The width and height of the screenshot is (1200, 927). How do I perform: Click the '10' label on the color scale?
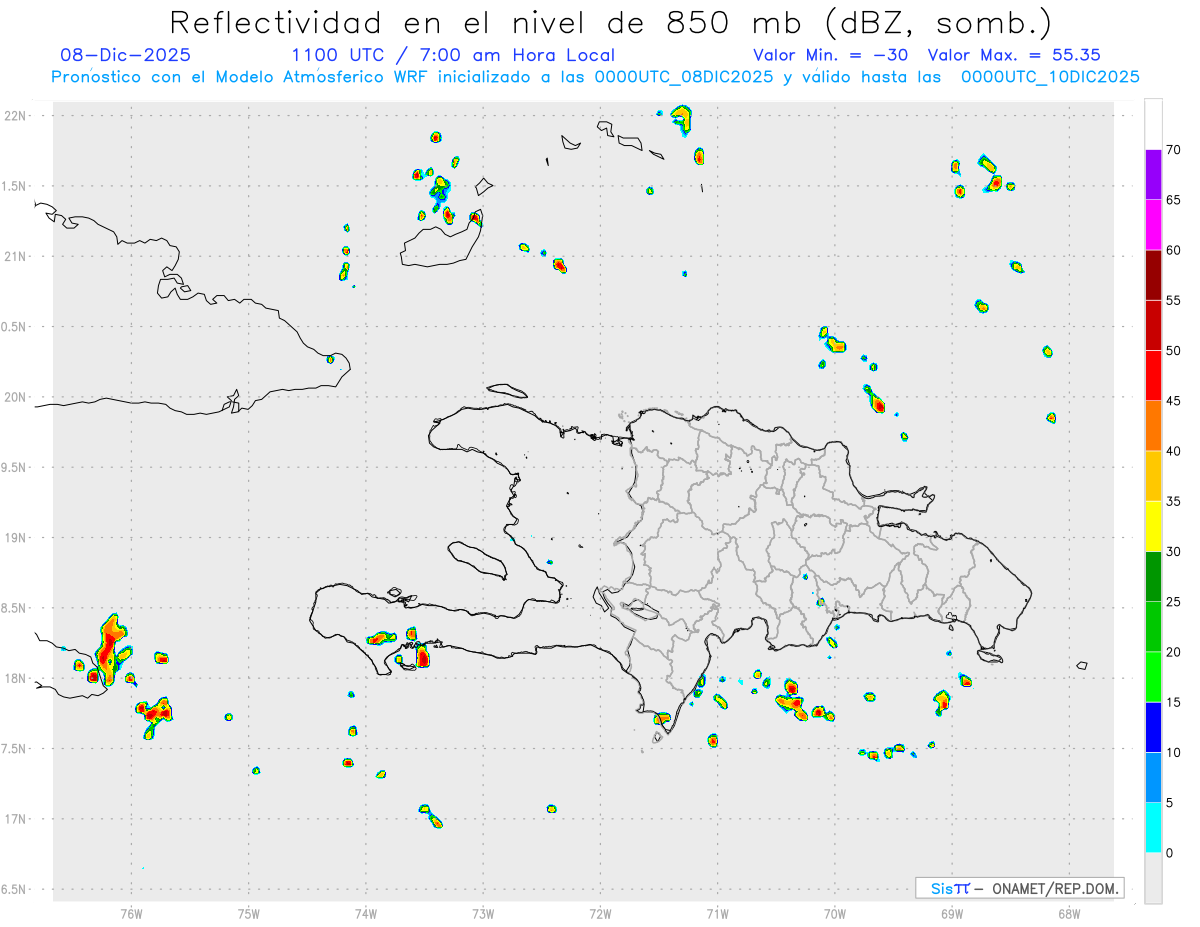click(1173, 752)
